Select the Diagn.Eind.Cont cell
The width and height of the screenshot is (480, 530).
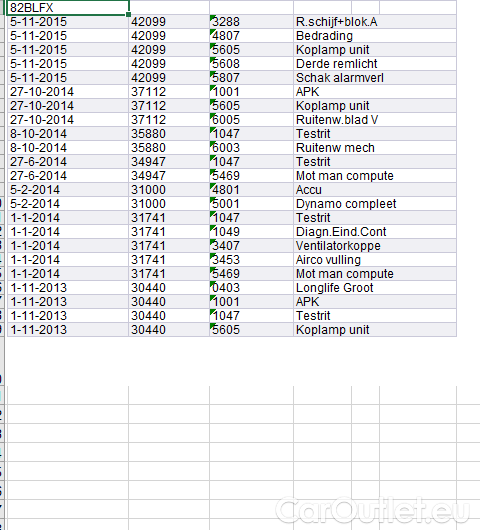(x=375, y=232)
